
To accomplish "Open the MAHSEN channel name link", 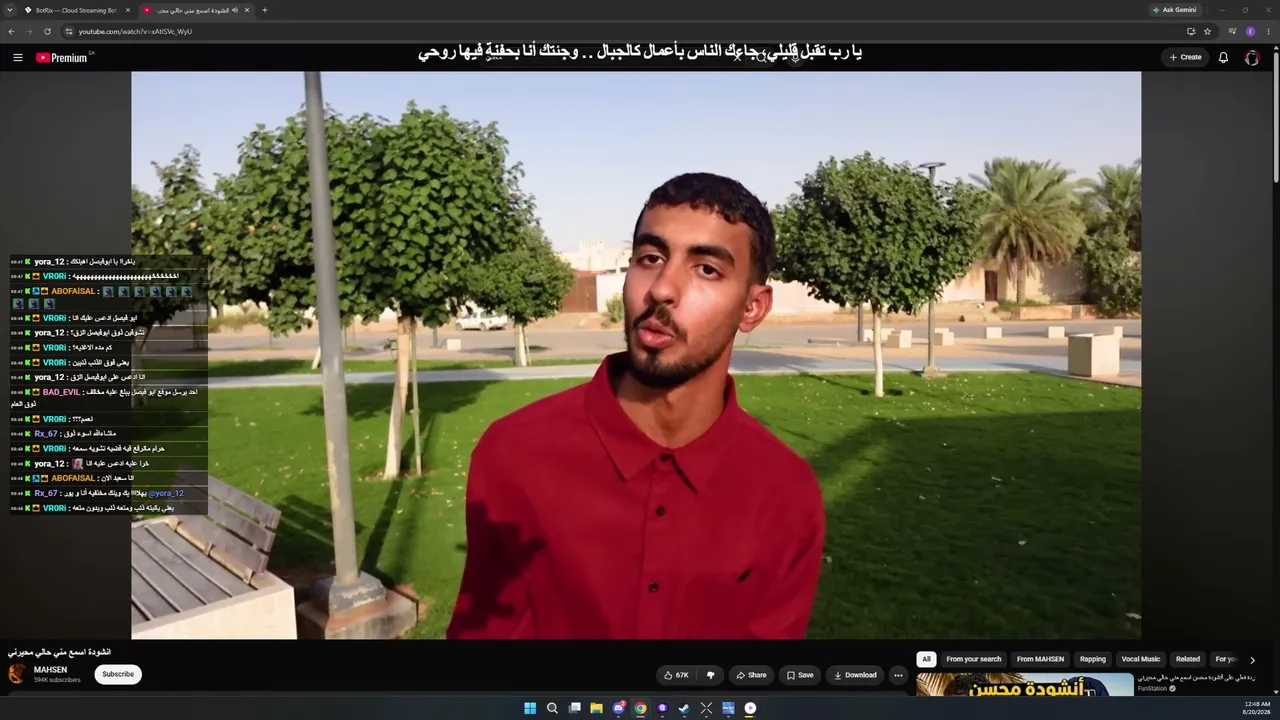I will click(x=51, y=670).
